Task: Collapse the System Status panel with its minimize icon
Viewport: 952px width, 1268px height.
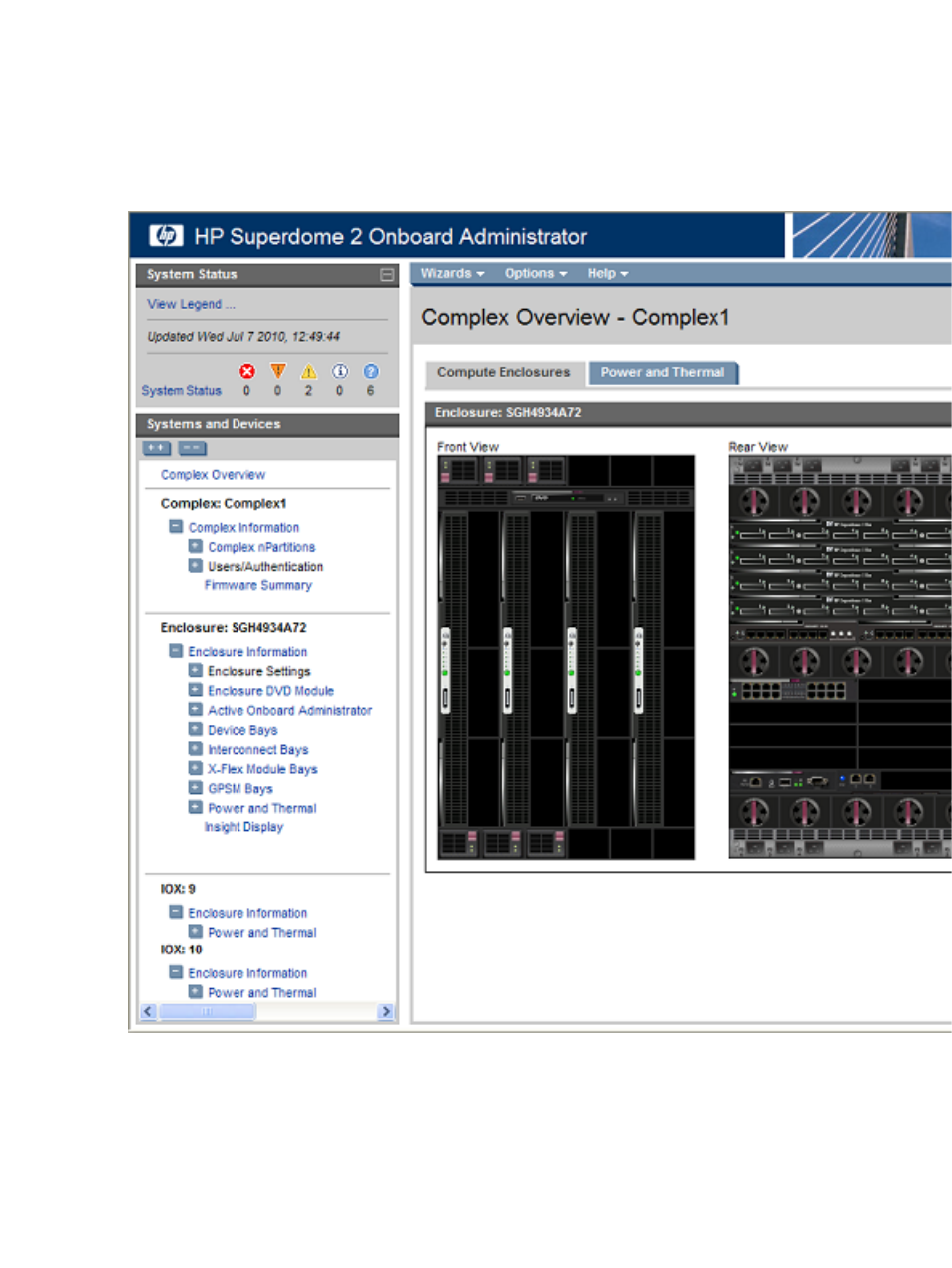Action: tap(387, 274)
